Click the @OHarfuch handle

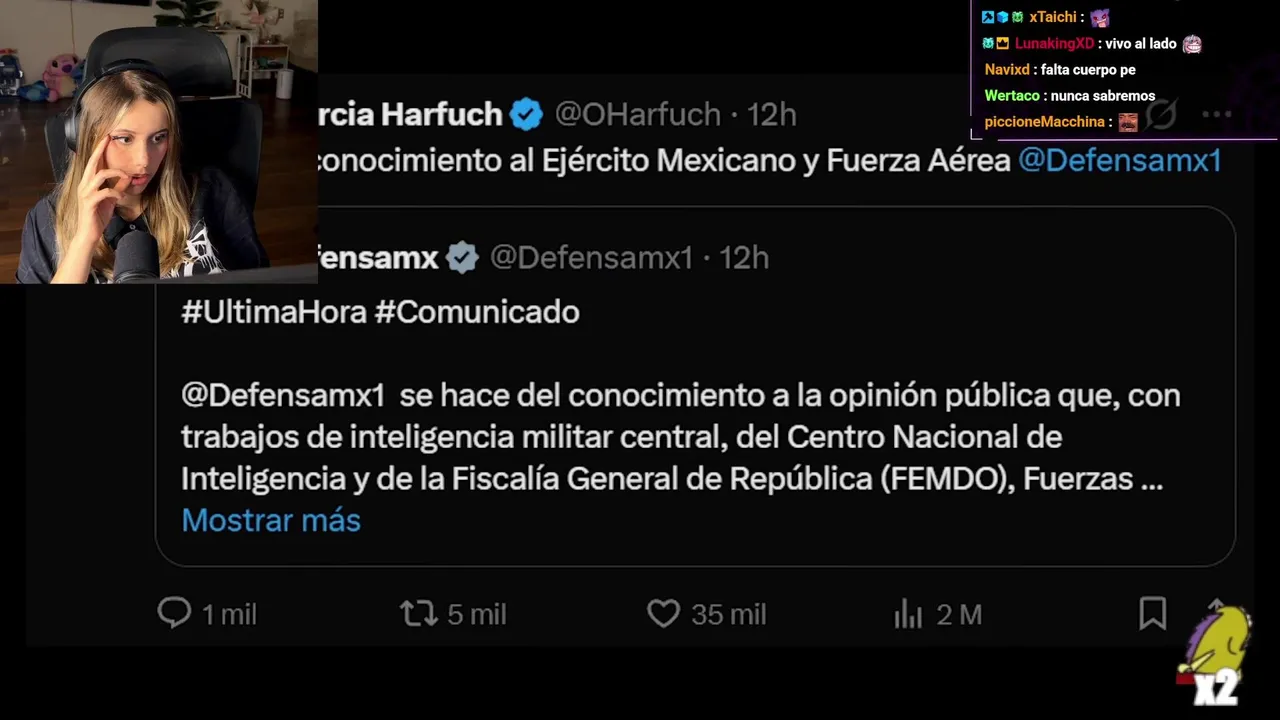pos(637,115)
